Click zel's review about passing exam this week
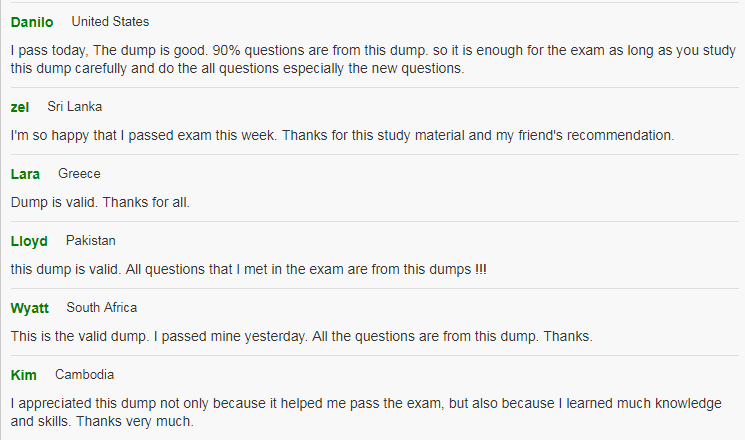 [343, 135]
